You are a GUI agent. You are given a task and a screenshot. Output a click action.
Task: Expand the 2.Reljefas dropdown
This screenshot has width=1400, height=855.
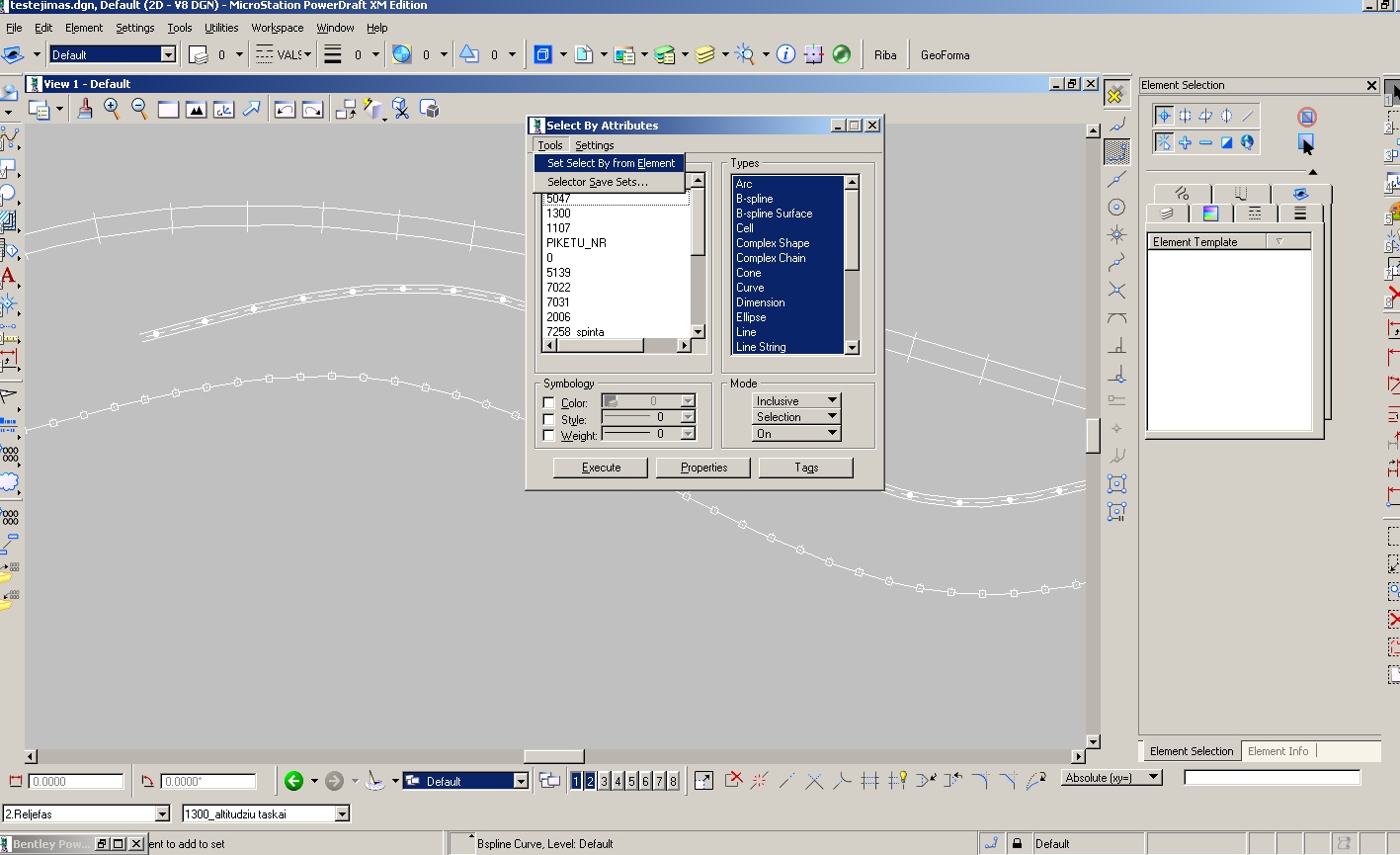[x=87, y=814]
